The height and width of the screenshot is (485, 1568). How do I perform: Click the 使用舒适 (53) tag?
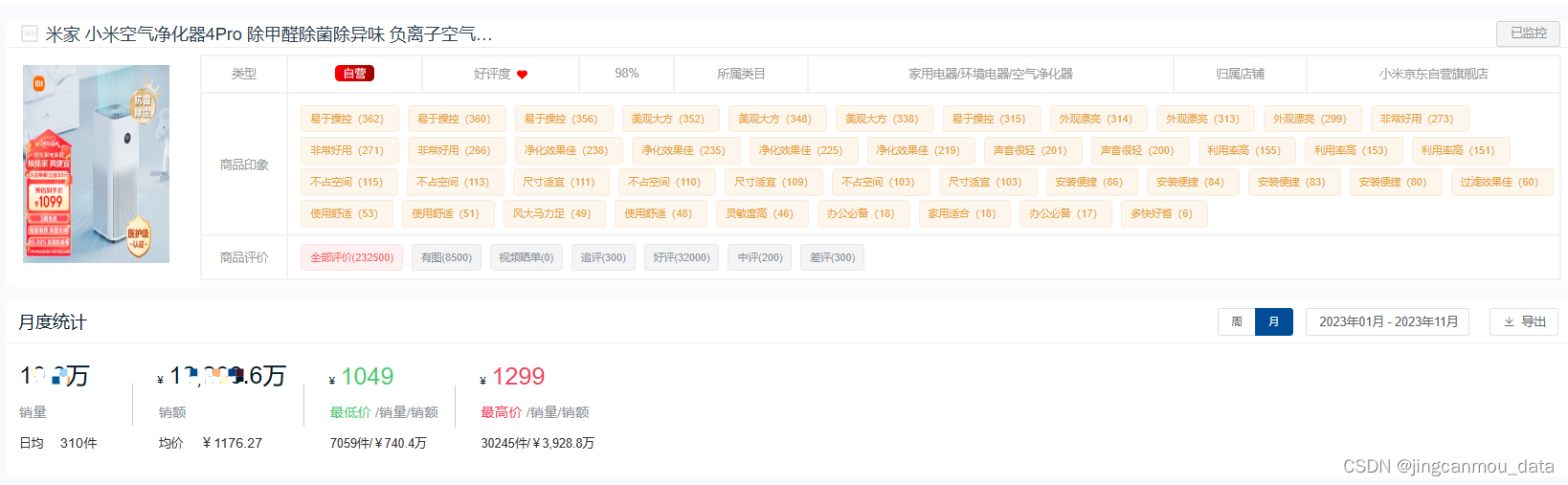coord(347,213)
